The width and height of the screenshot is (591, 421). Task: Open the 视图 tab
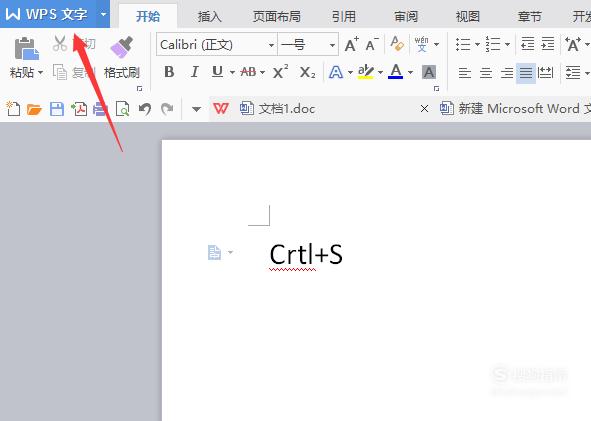(x=468, y=17)
